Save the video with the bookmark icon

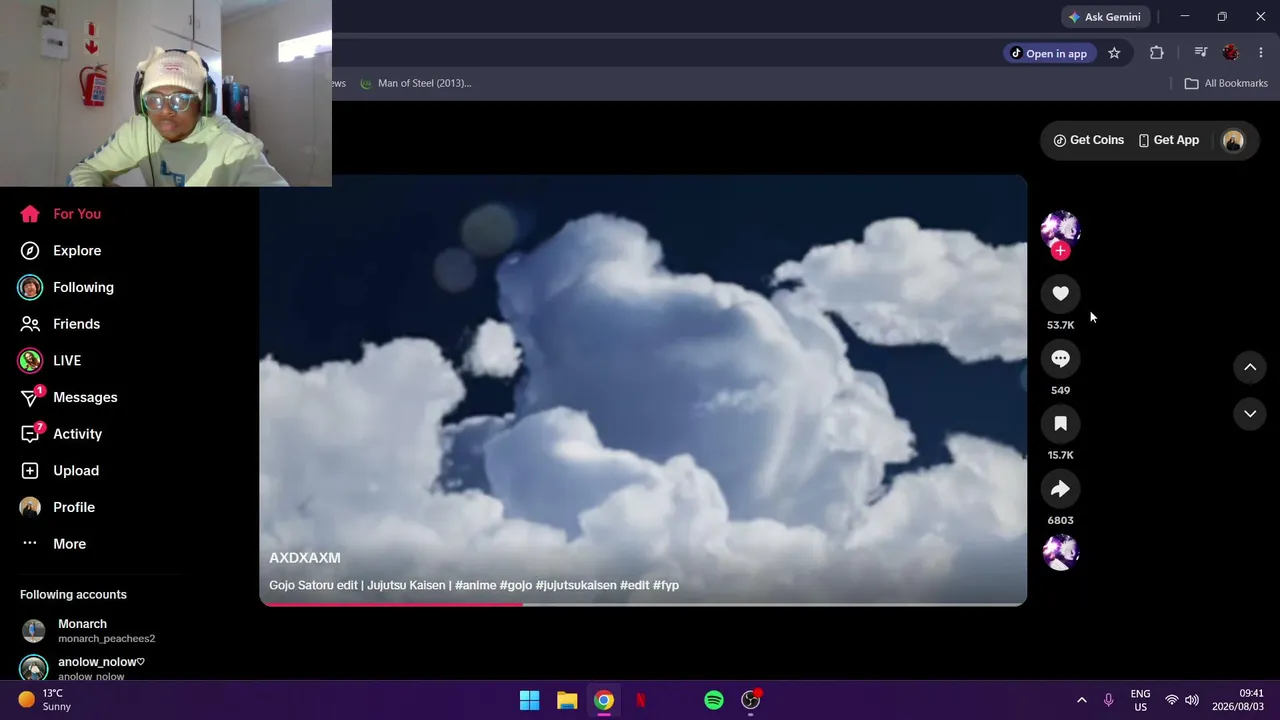pos(1060,424)
